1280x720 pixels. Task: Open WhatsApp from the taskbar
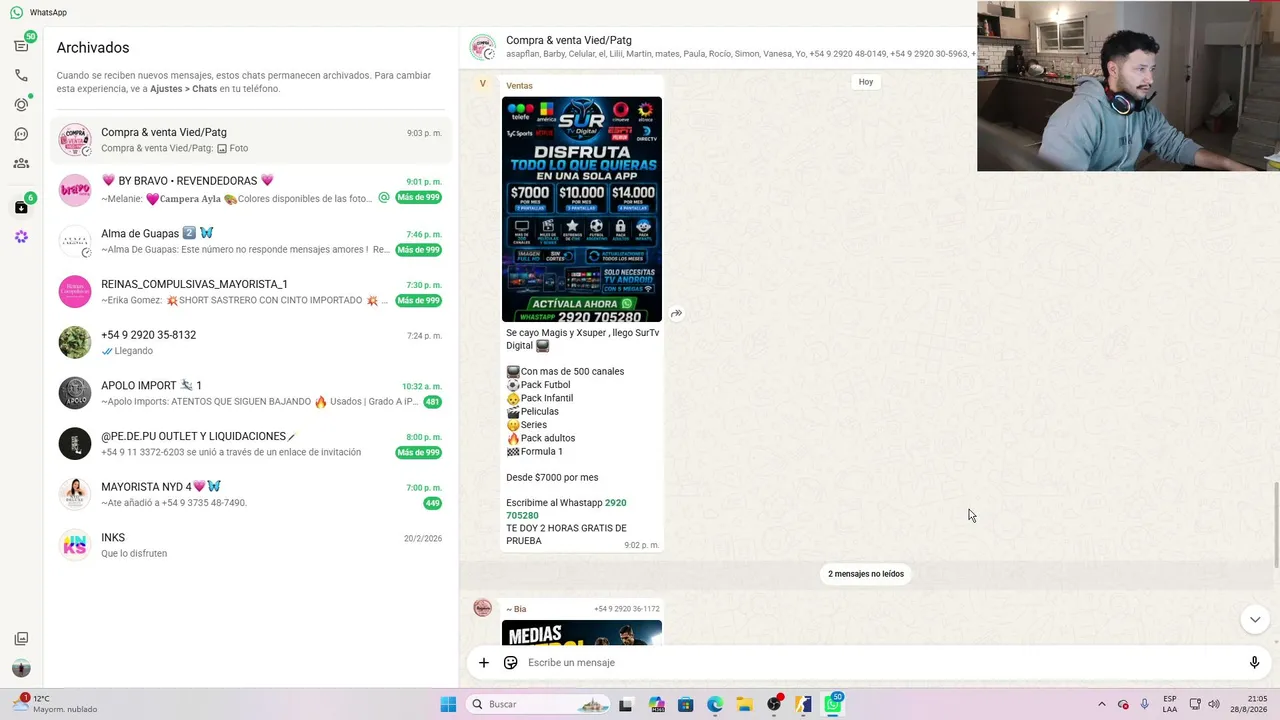pyautogui.click(x=833, y=704)
